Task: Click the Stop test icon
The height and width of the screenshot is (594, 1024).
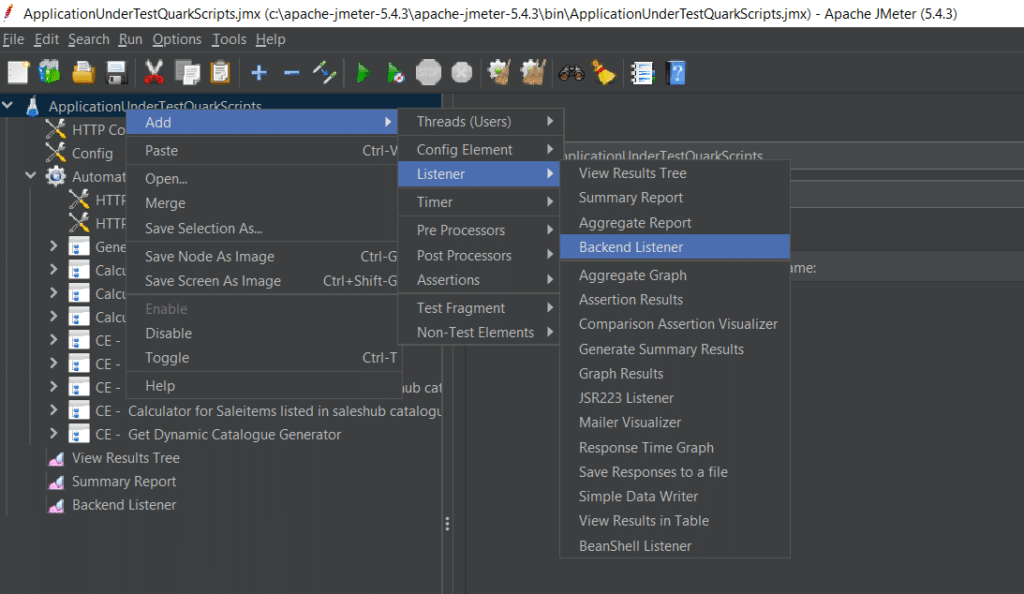Action: pyautogui.click(x=428, y=72)
